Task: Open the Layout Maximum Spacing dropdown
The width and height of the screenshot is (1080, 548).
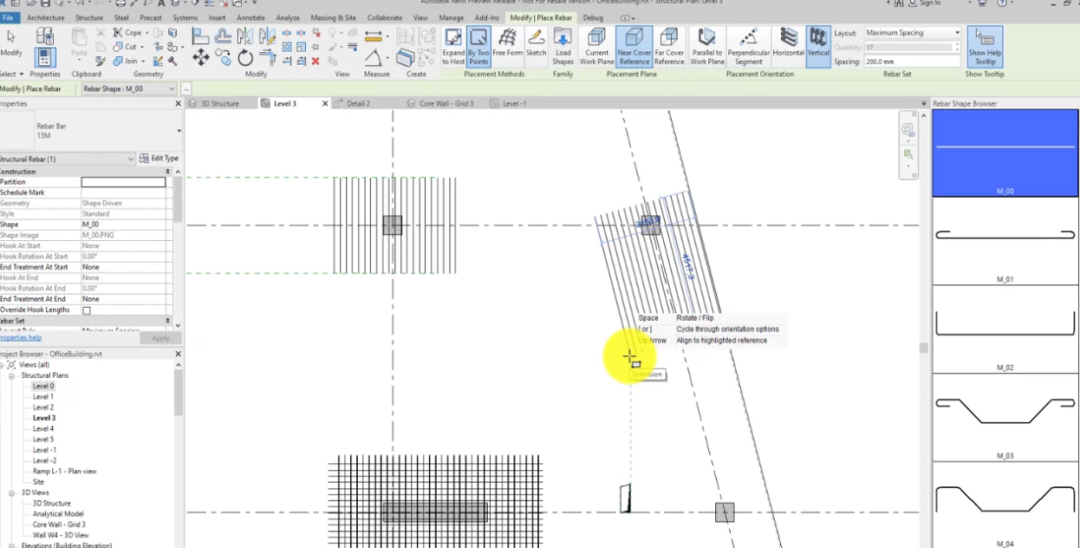Action: point(912,33)
